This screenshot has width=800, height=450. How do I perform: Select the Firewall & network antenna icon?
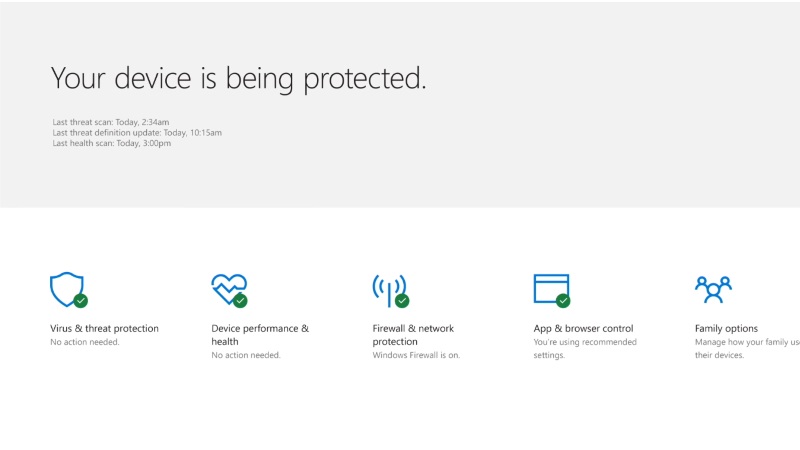point(389,288)
